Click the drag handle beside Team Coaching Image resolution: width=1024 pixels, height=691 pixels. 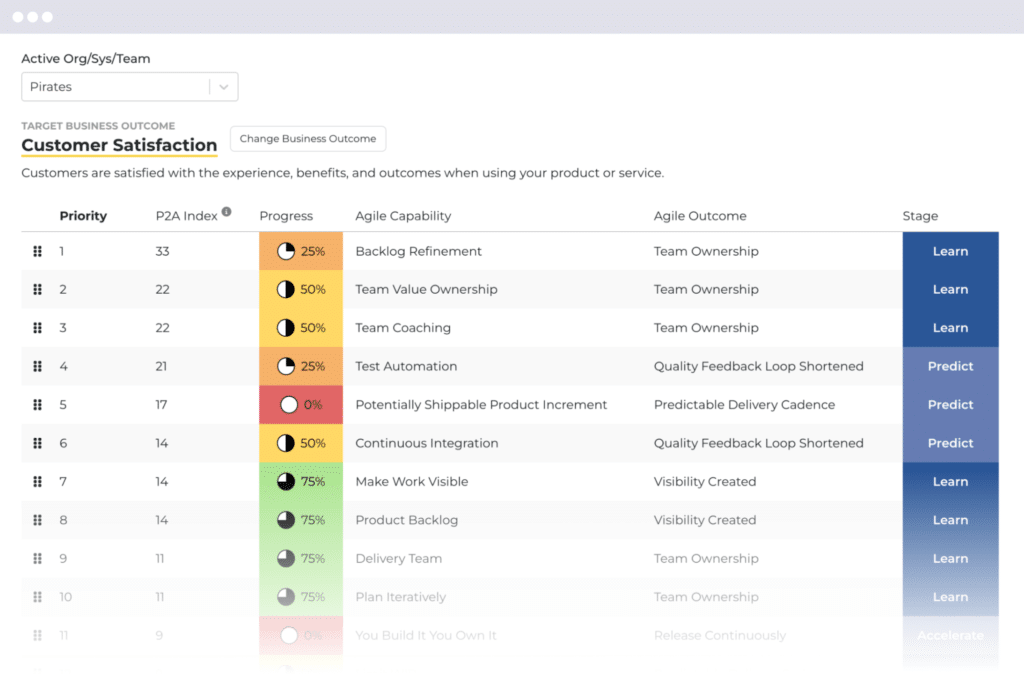(37, 328)
